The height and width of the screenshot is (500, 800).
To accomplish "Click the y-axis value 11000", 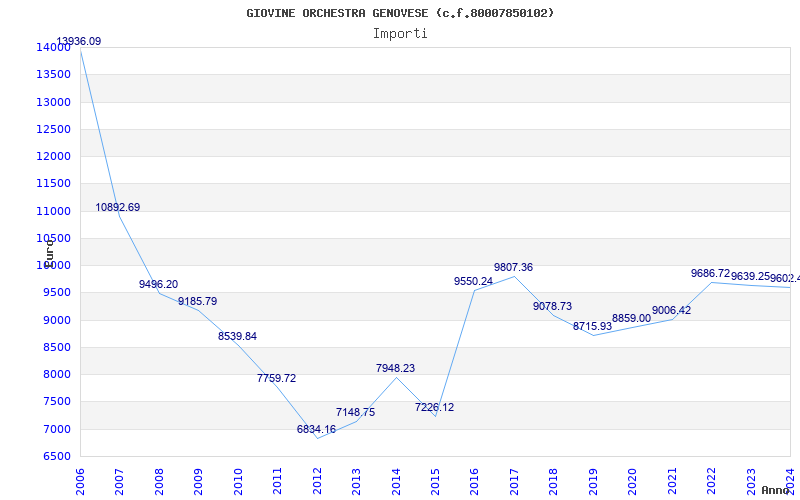I will [53, 211].
